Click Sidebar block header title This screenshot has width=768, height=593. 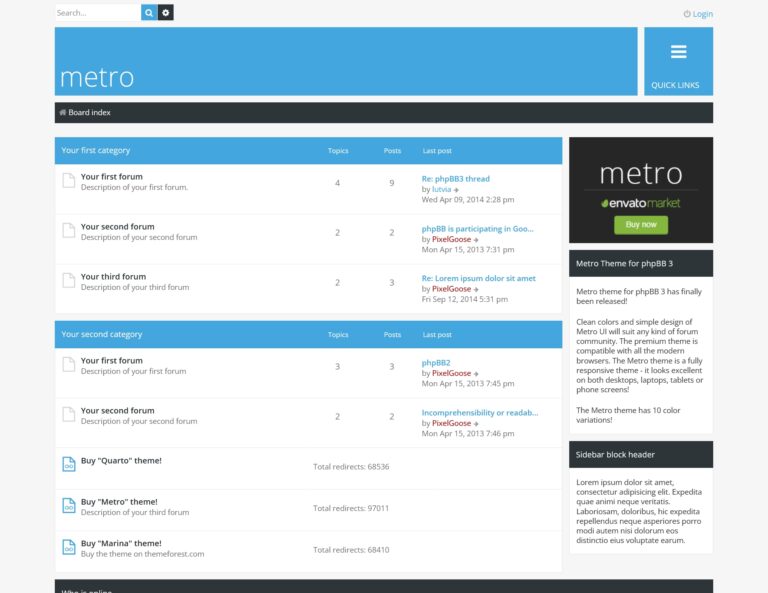[x=615, y=455]
